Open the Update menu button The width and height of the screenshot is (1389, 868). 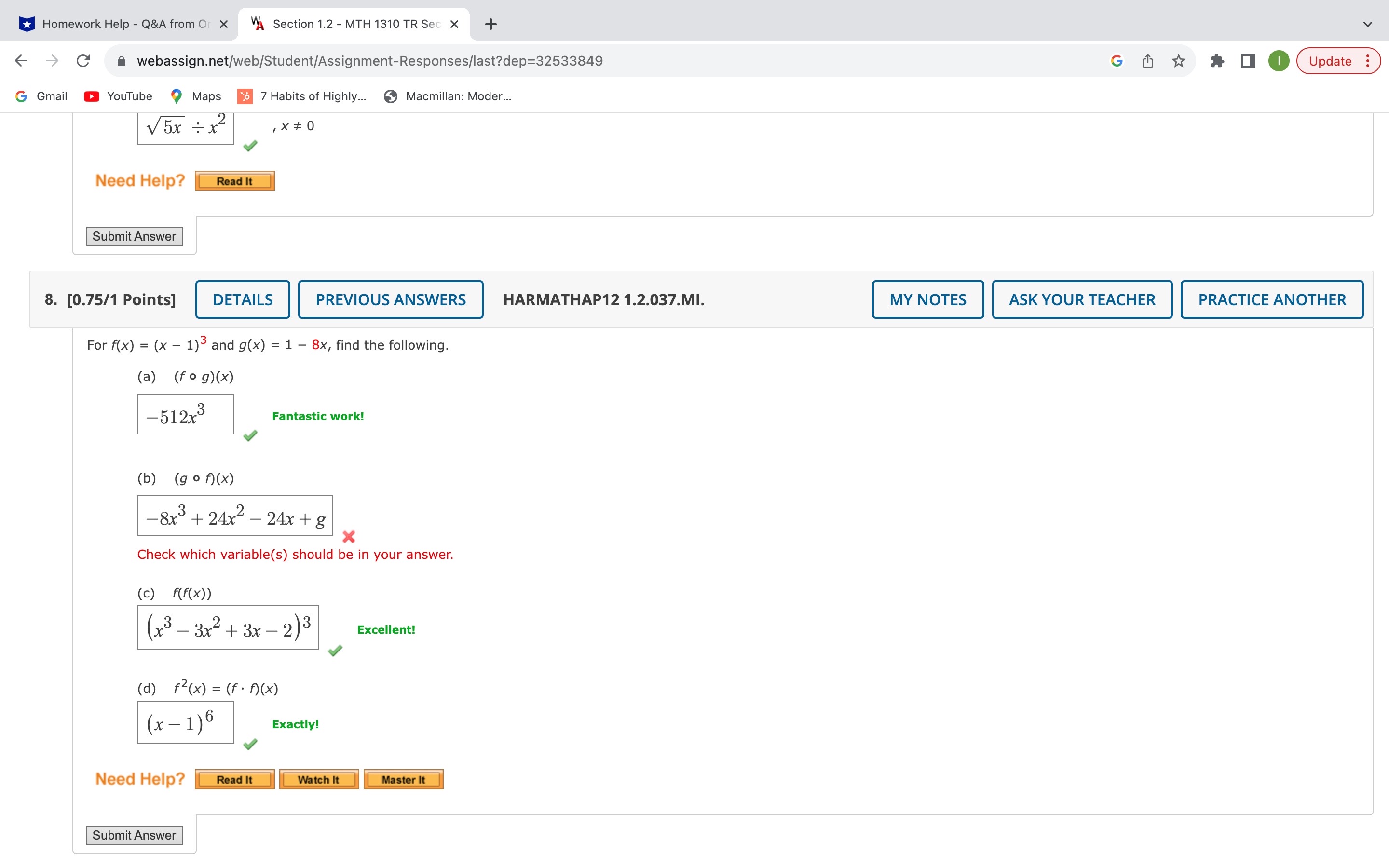click(1338, 61)
